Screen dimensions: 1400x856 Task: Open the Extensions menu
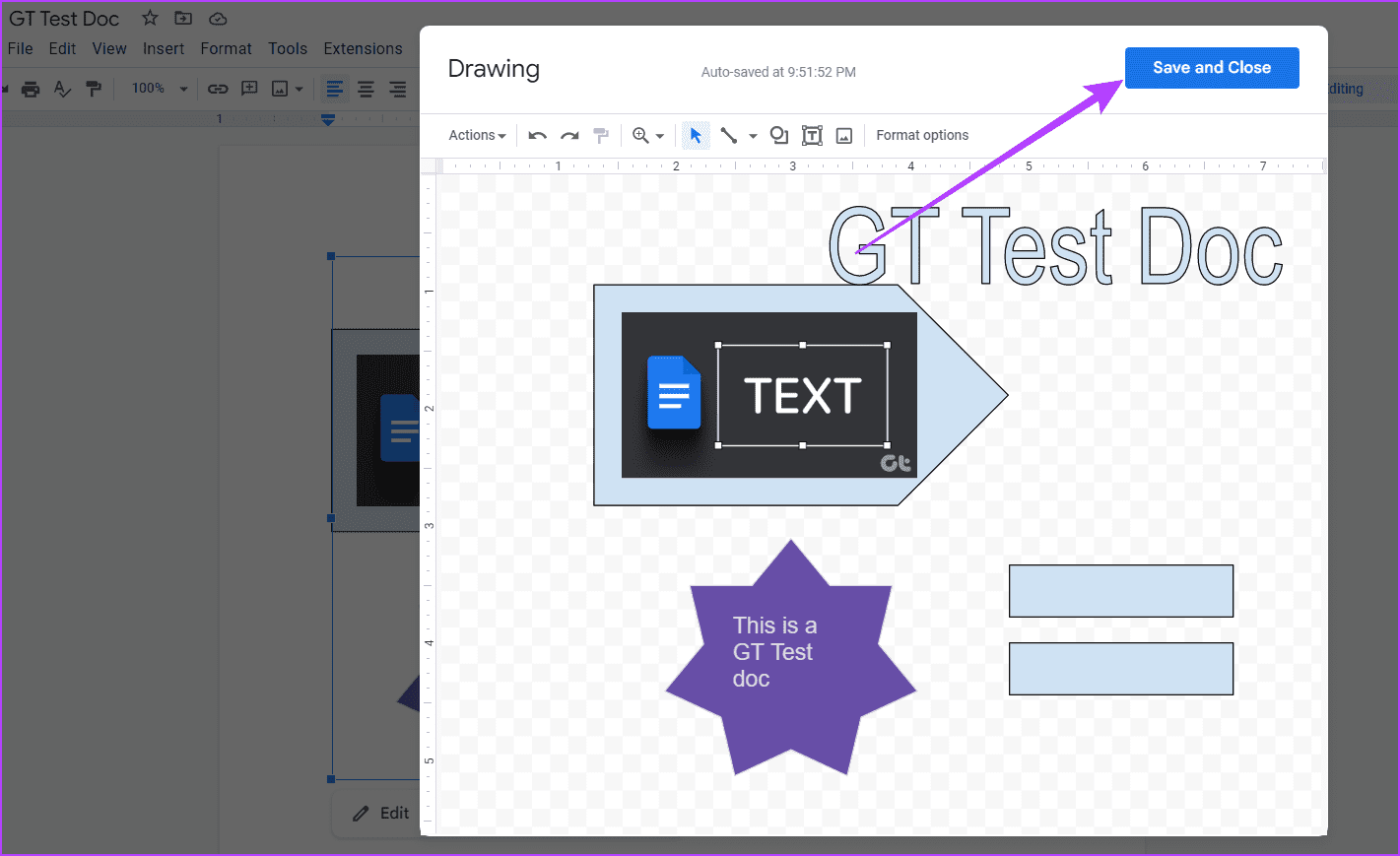coord(363,48)
